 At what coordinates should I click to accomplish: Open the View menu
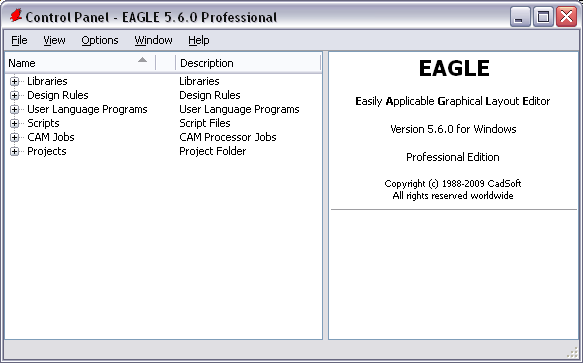pyautogui.click(x=54, y=40)
